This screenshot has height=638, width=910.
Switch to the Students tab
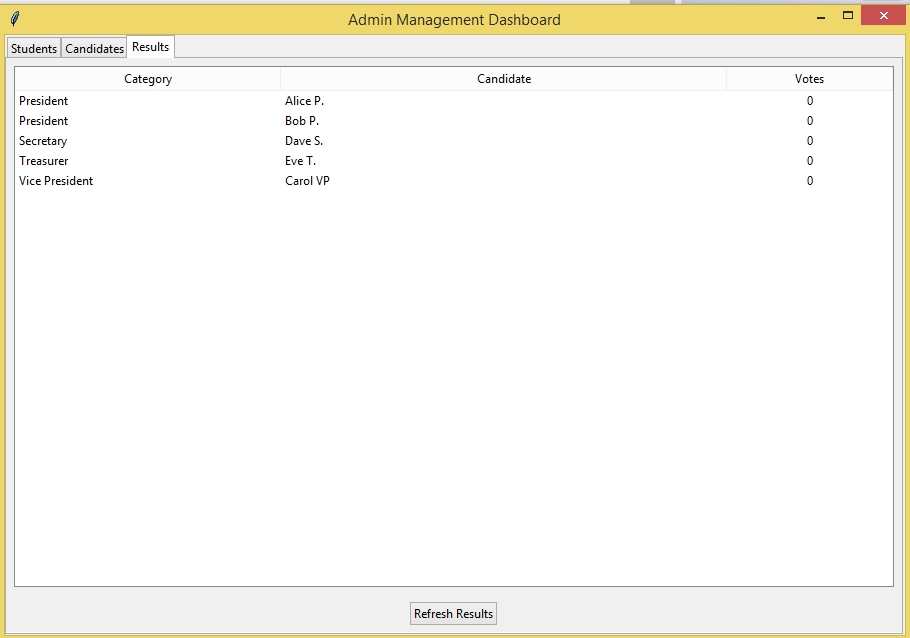(x=34, y=49)
